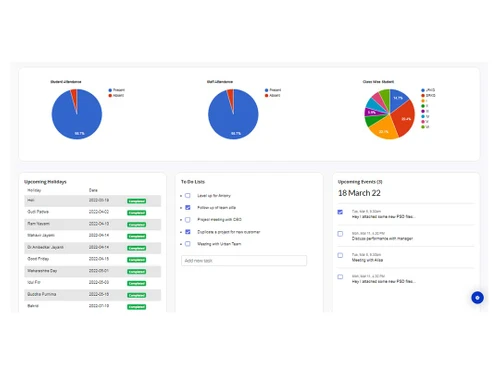Screen dimensions: 500x375
Task: Click the '18 March 22' date heading
Action: [359, 193]
